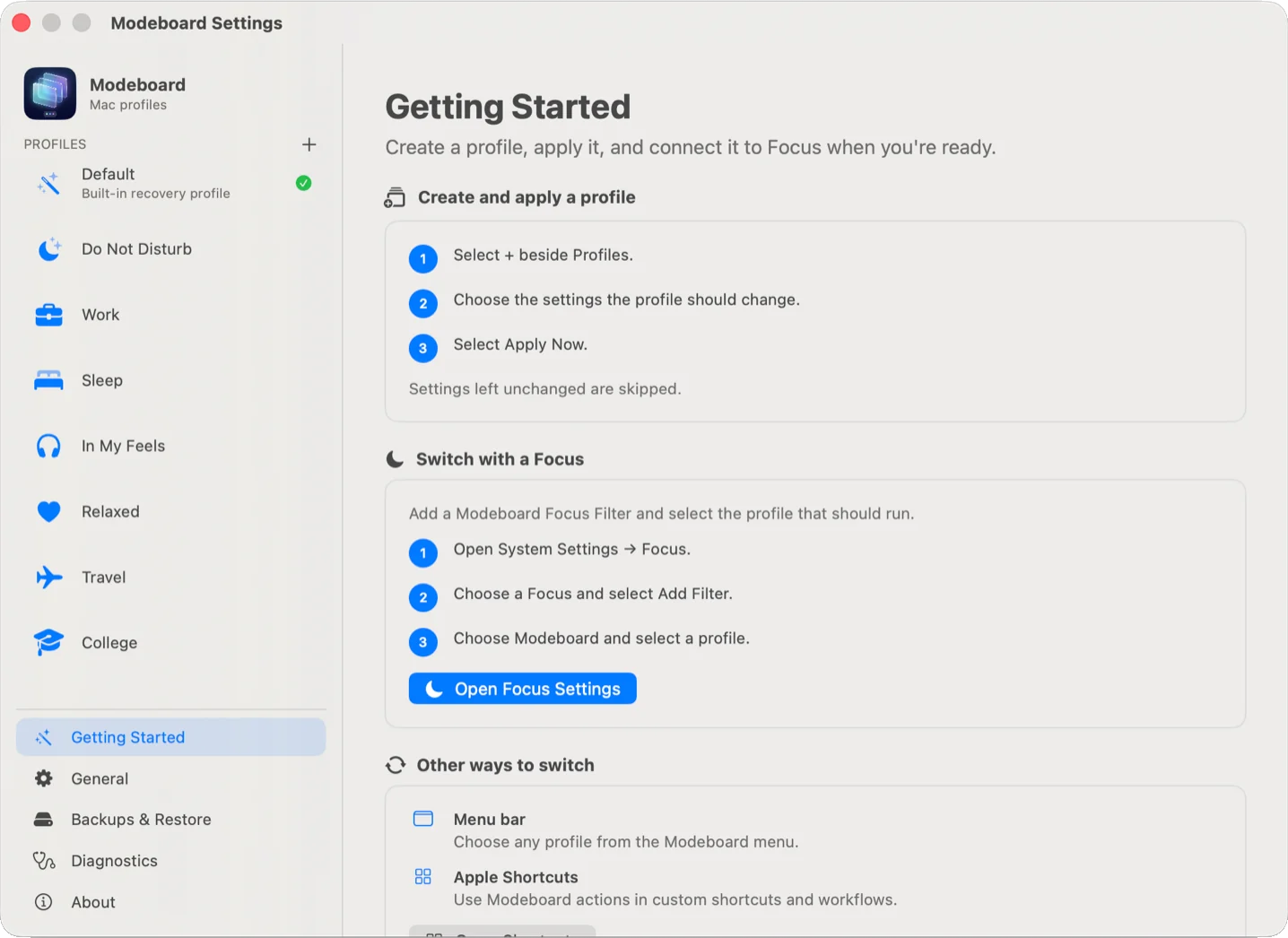
Task: Open the About section label
Action: coord(93,902)
